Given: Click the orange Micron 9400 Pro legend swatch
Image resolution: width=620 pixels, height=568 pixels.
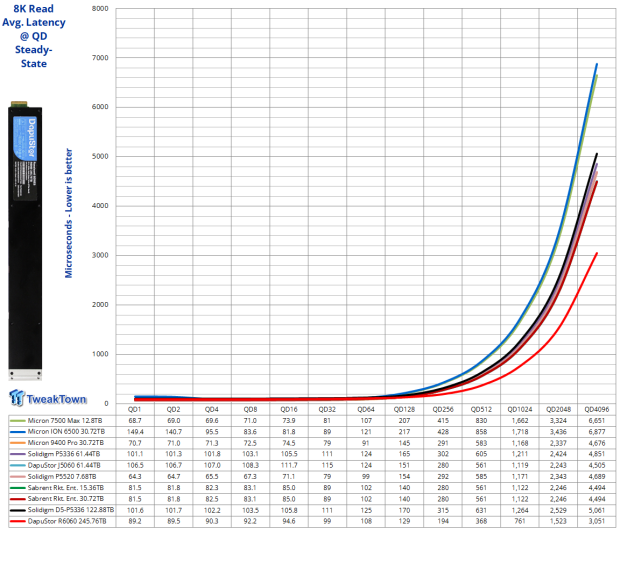Looking at the screenshot, I should (x=17, y=443).
